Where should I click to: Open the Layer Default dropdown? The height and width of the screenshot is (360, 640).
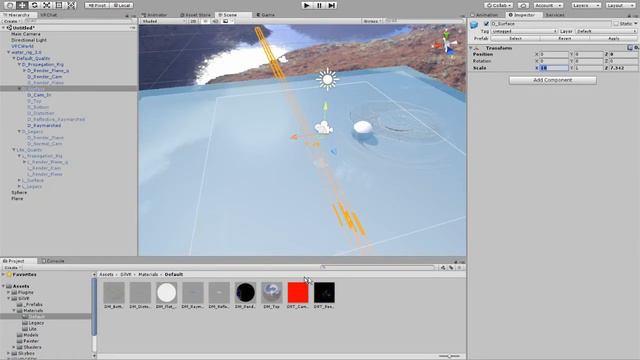(607, 31)
